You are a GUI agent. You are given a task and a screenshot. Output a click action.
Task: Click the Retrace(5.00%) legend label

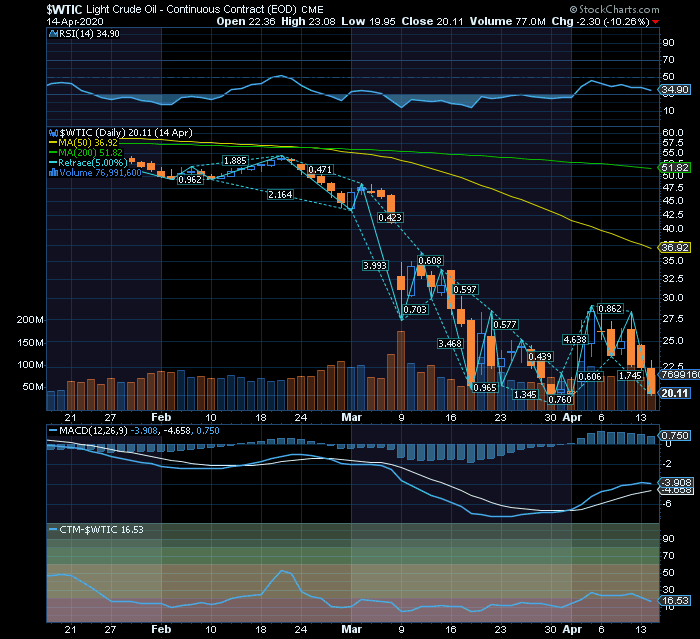(x=93, y=163)
